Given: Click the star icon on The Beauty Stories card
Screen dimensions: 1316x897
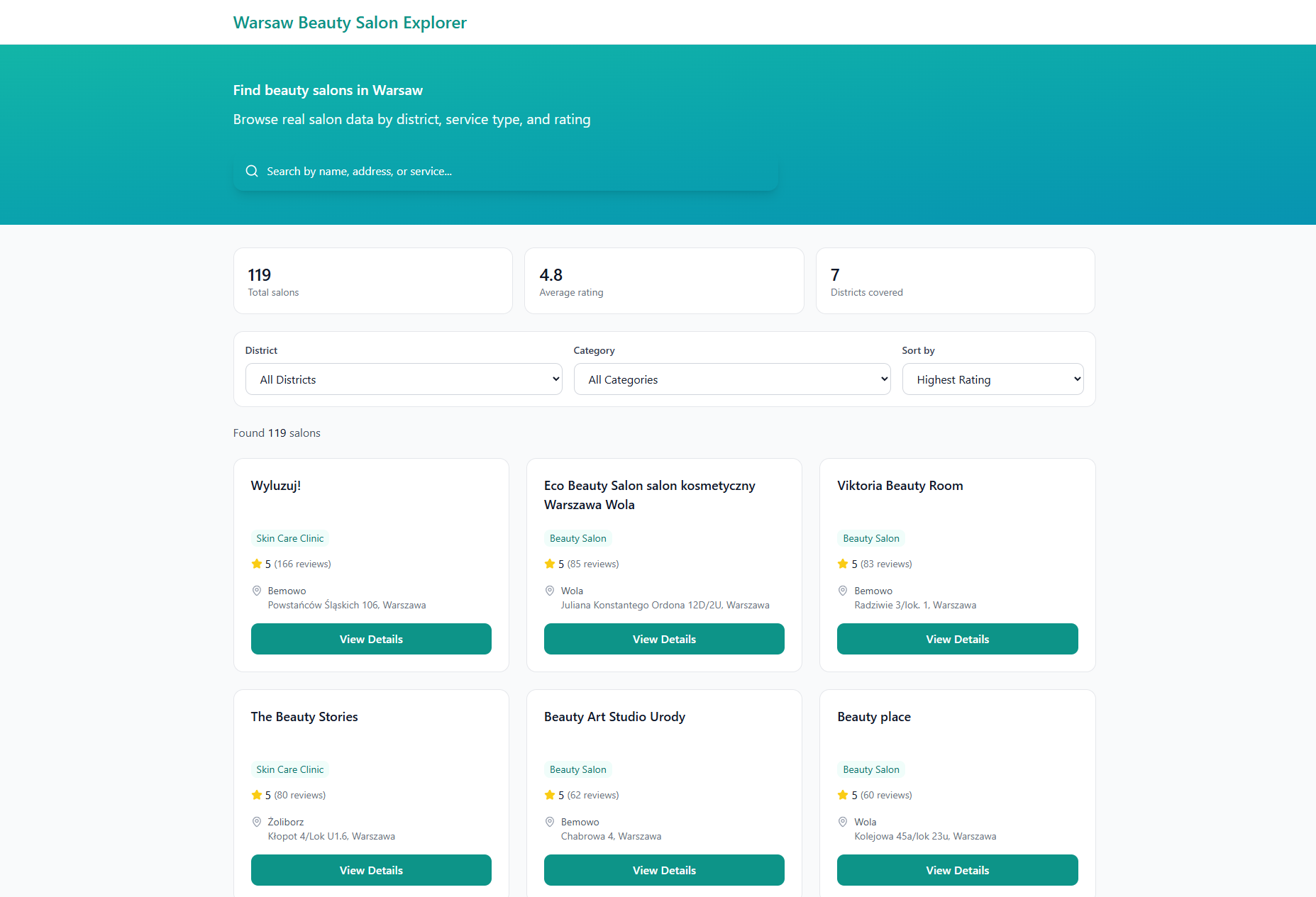Looking at the screenshot, I should point(257,795).
